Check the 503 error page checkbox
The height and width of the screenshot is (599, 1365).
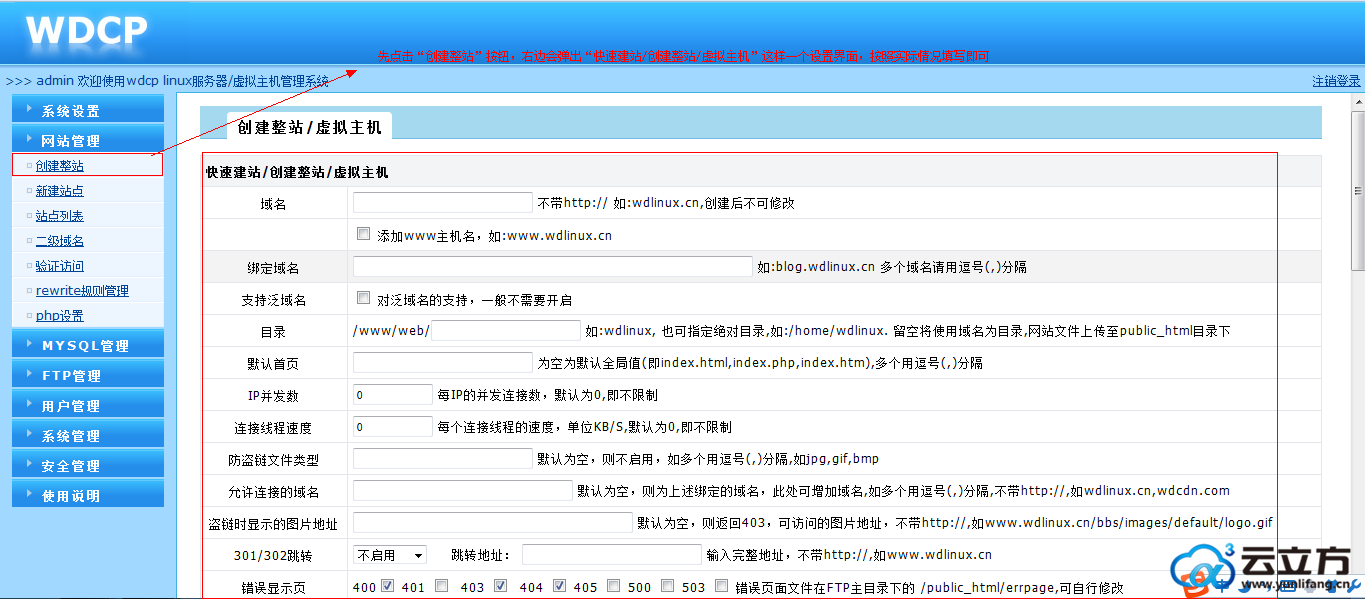pyautogui.click(x=722, y=586)
